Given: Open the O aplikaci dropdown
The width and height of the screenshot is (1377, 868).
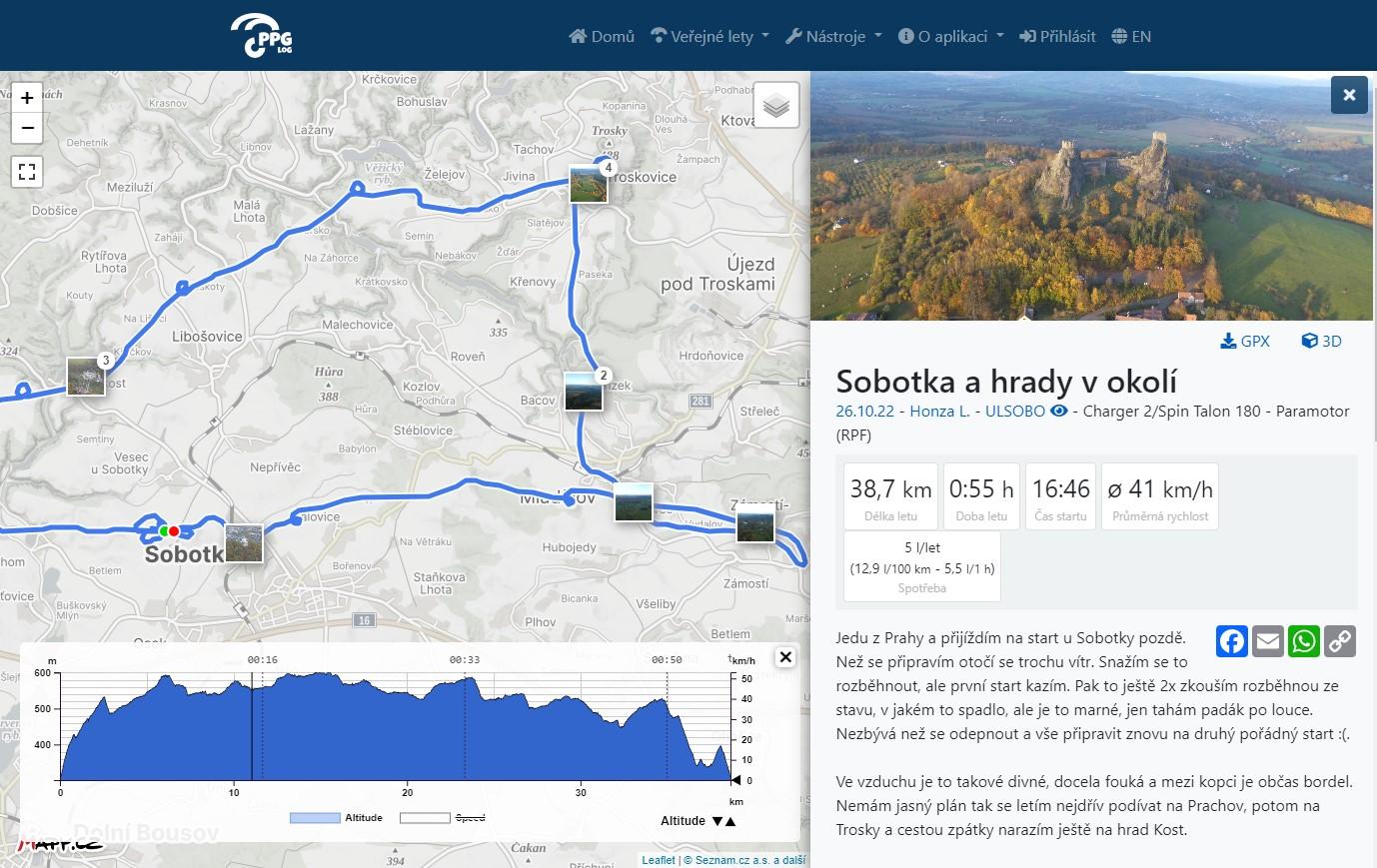Looking at the screenshot, I should pos(950,36).
